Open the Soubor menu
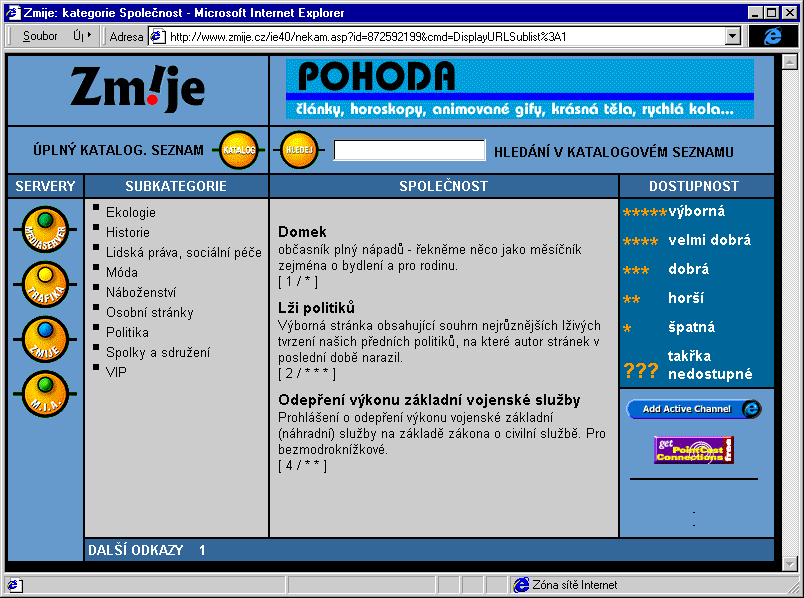The height and width of the screenshot is (598, 804). pyautogui.click(x=40, y=36)
